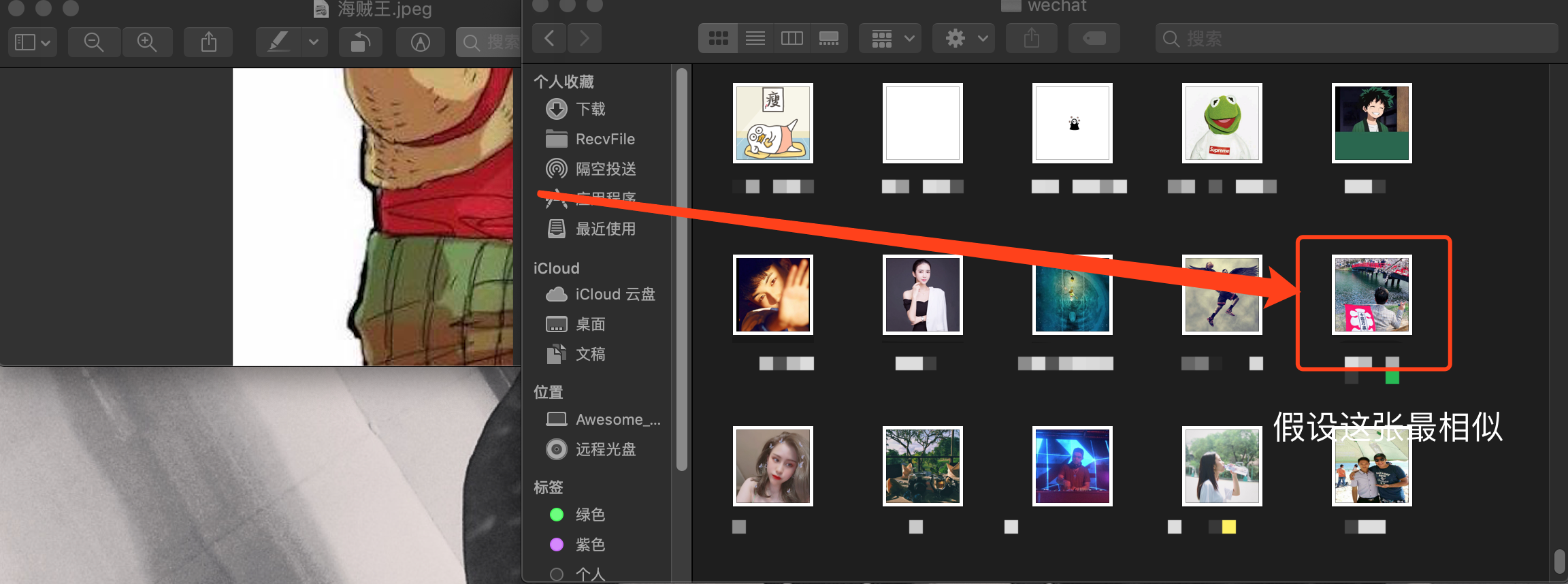Click the 绿色 green tag dot
Screen dimensions: 1568x584
tap(557, 515)
